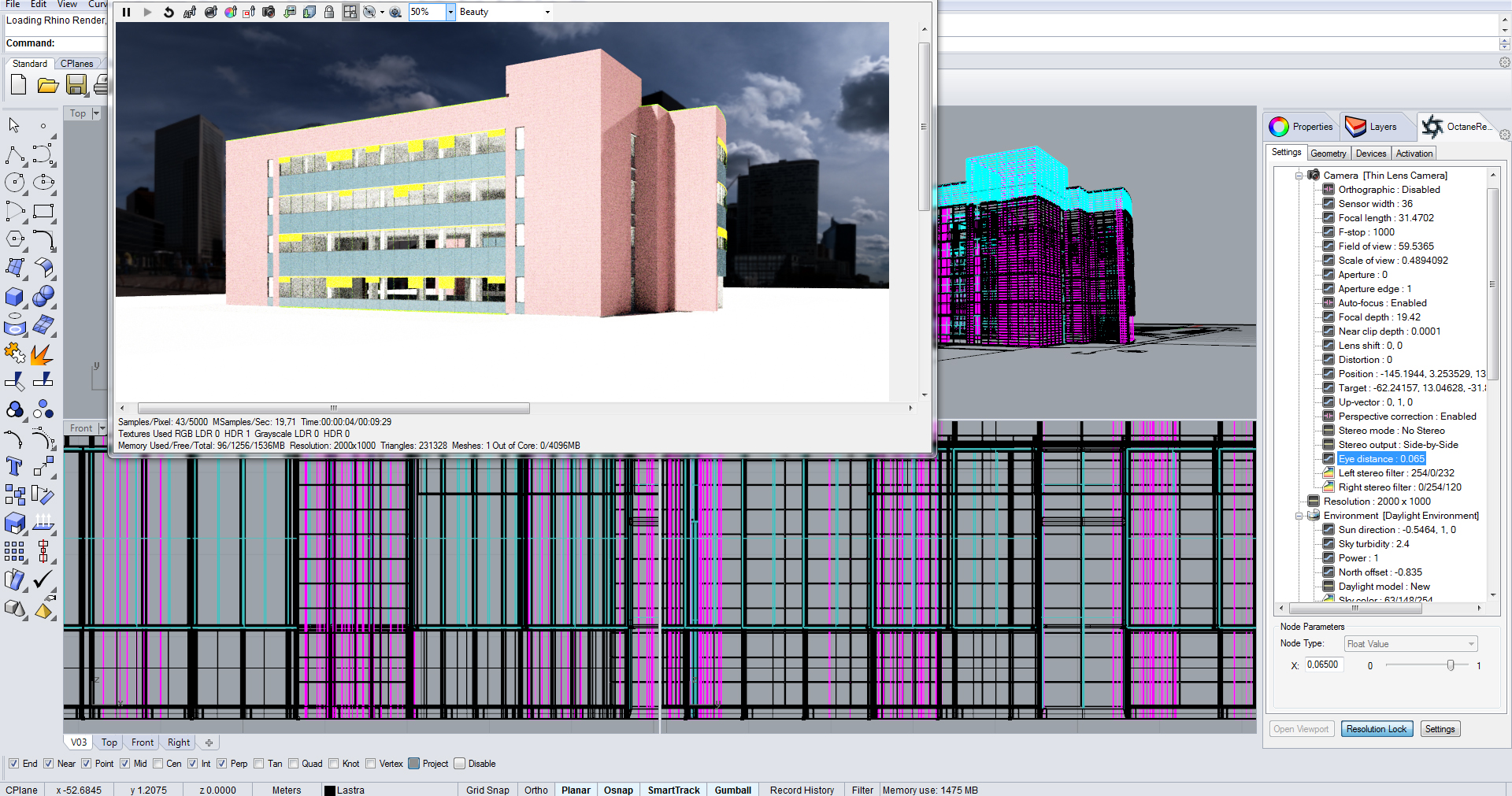Click the Open Viewport button
The height and width of the screenshot is (796, 1512).
1301,729
